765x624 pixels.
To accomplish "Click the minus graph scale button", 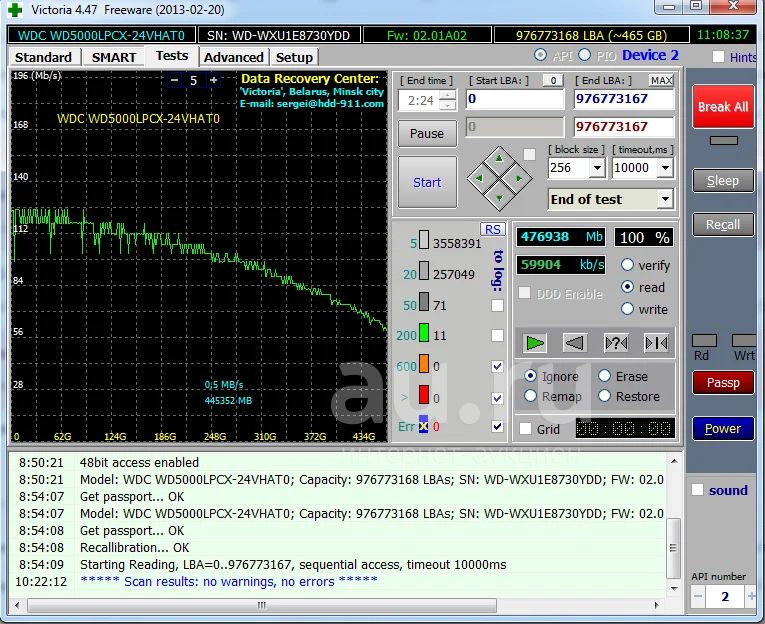I will pos(174,80).
